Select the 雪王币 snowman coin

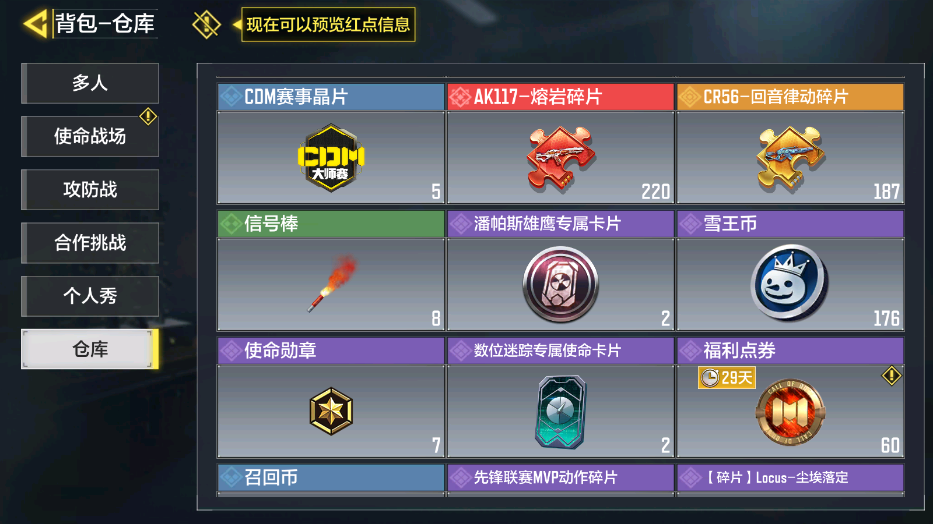tap(790, 283)
